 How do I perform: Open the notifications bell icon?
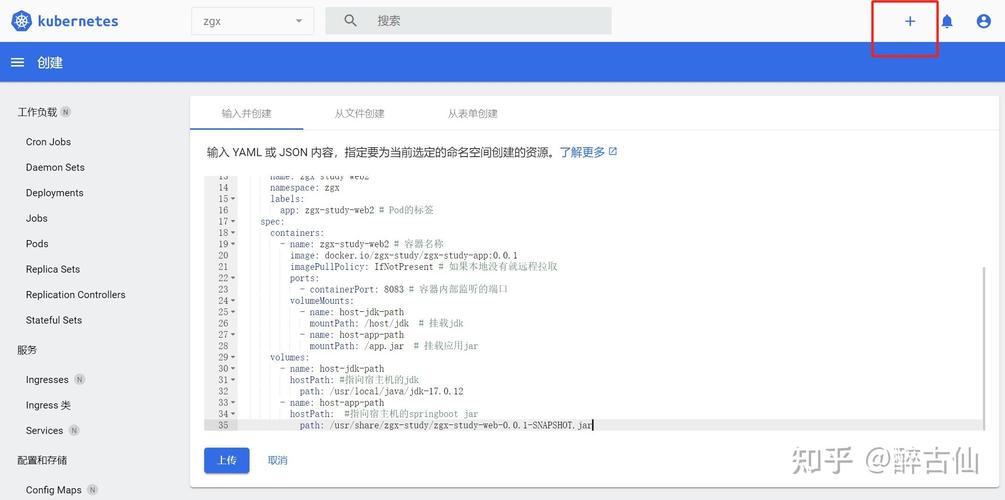tap(947, 21)
